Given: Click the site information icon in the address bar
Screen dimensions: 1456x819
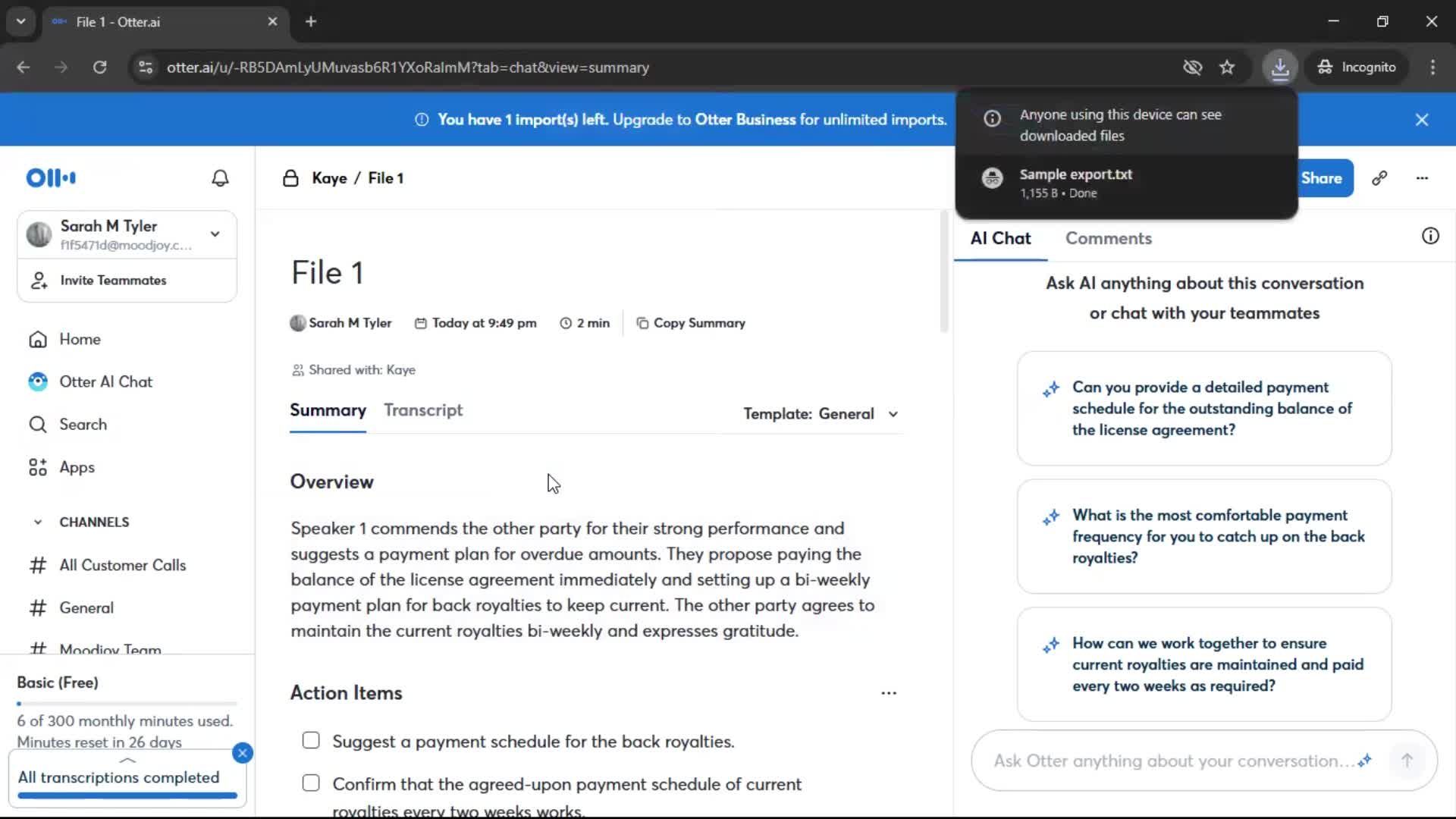Looking at the screenshot, I should click(145, 67).
